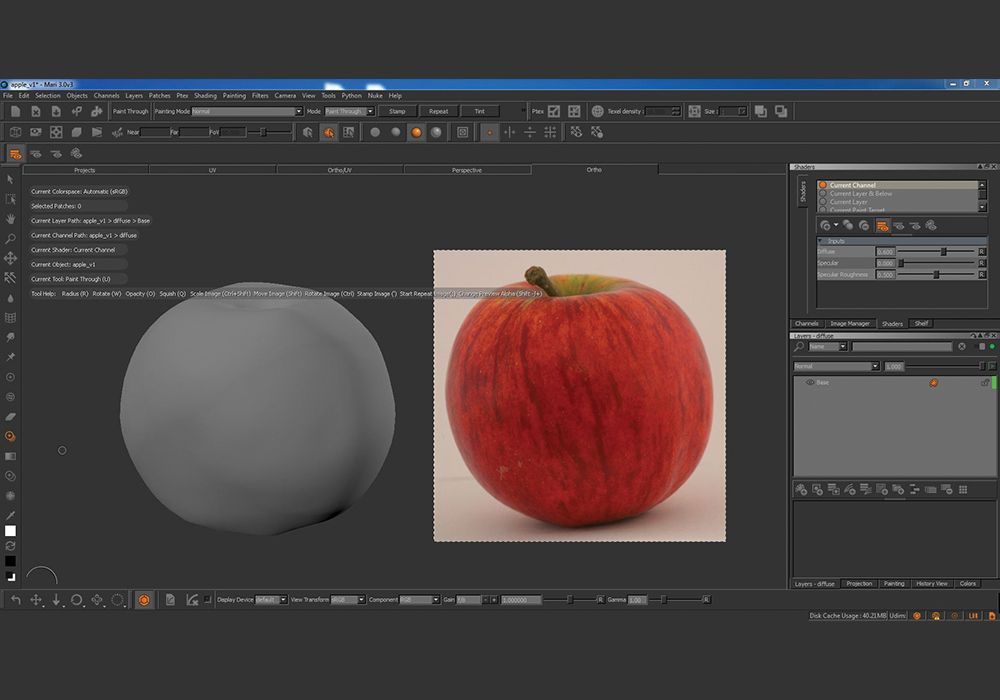The height and width of the screenshot is (700, 1000).
Task: Select the Blur tool droplet icon
Action: (x=13, y=299)
